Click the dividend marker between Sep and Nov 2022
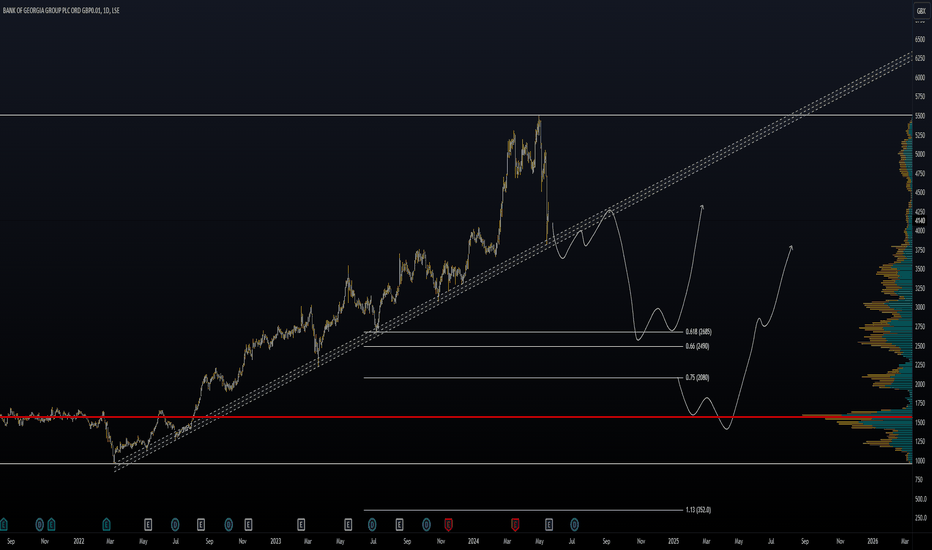Image resolution: width=932 pixels, height=550 pixels. 228,524
